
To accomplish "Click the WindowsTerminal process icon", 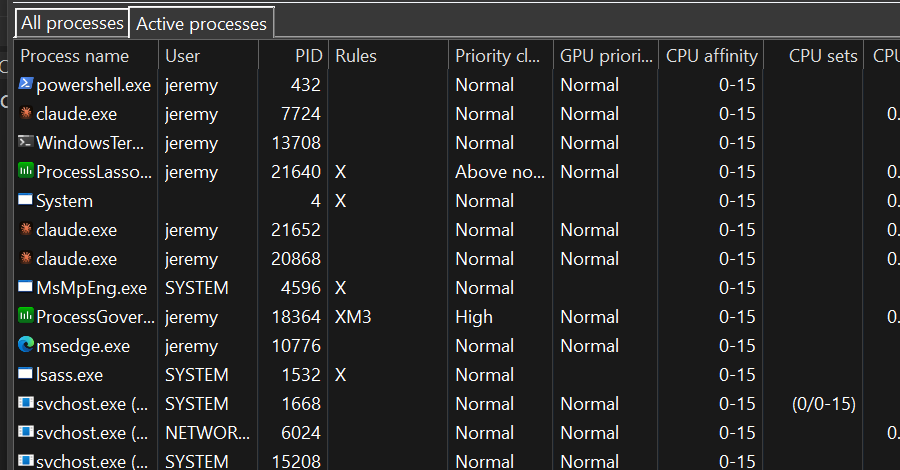I will [26, 141].
